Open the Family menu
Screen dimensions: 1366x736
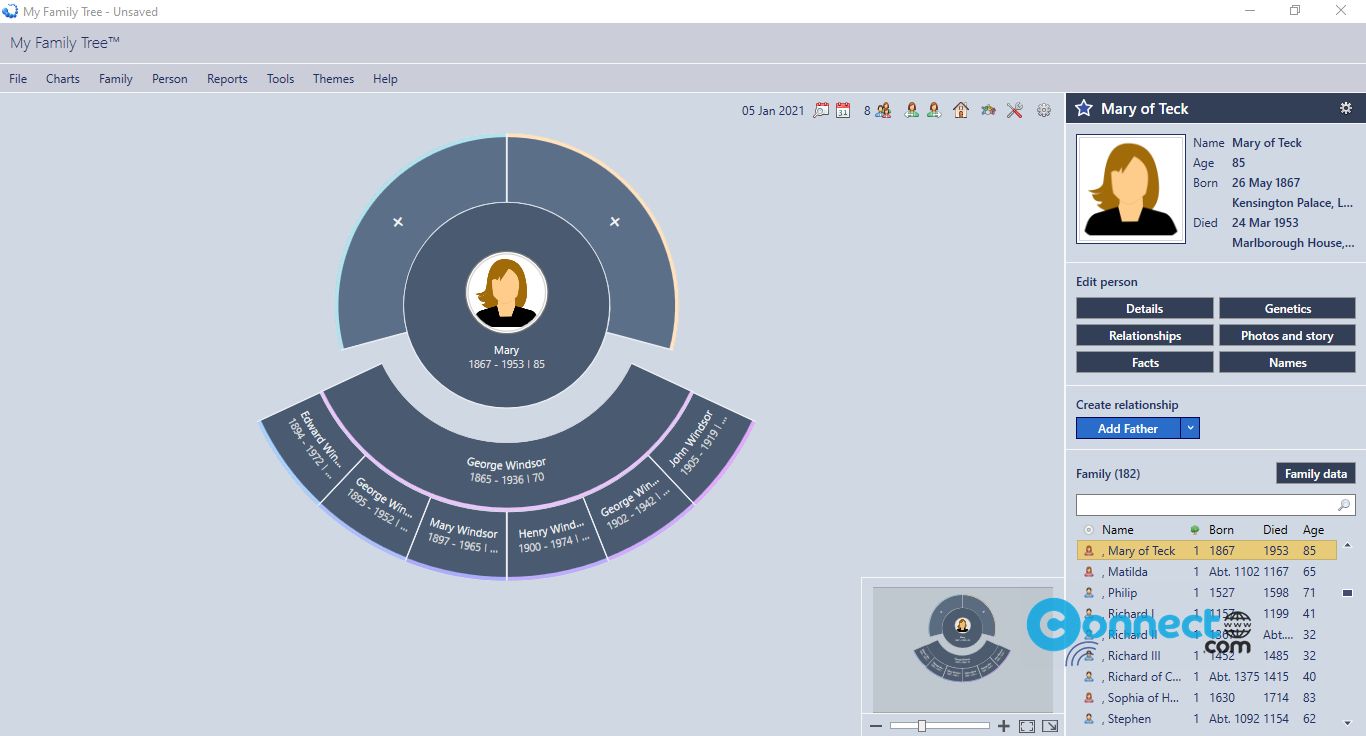[116, 79]
